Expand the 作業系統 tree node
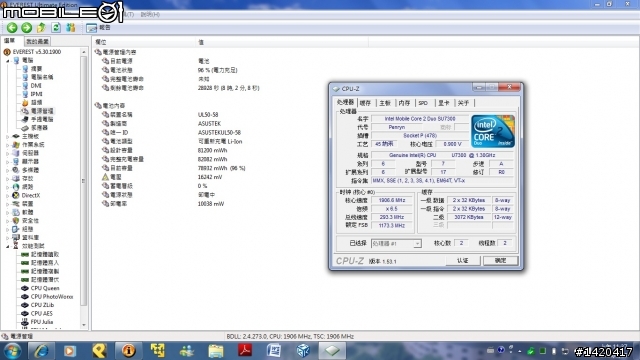640x360 pixels. pyautogui.click(x=7, y=144)
